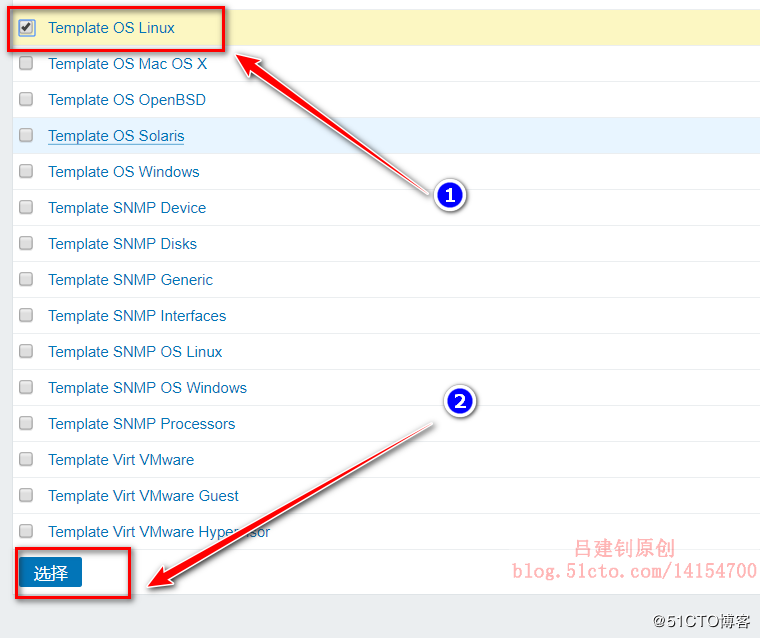This screenshot has width=760, height=638.
Task: Check the Template SNMP Processors checkbox
Action: [26, 423]
